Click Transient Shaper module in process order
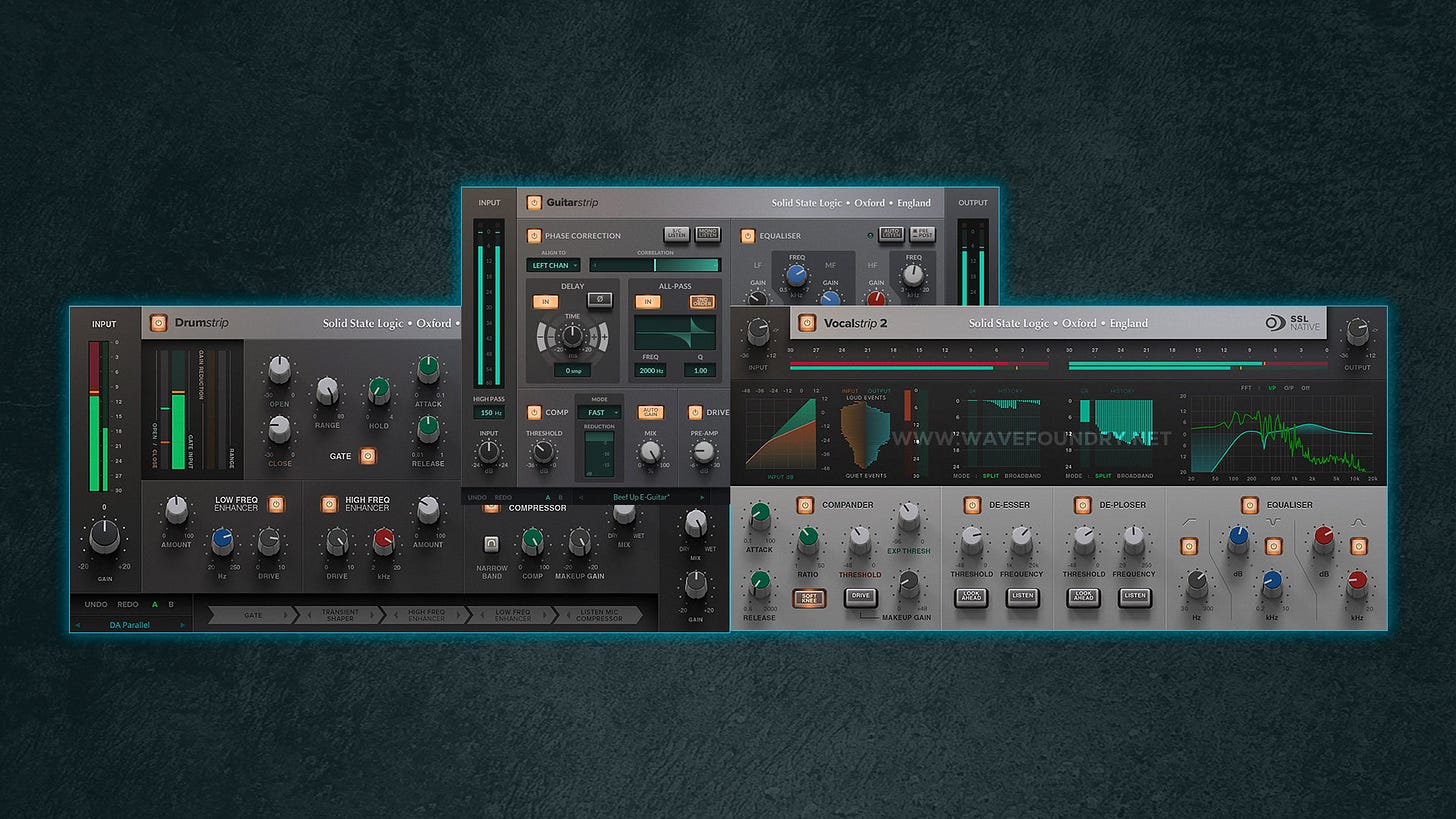Screen dimensions: 1456x819 [x=340, y=615]
